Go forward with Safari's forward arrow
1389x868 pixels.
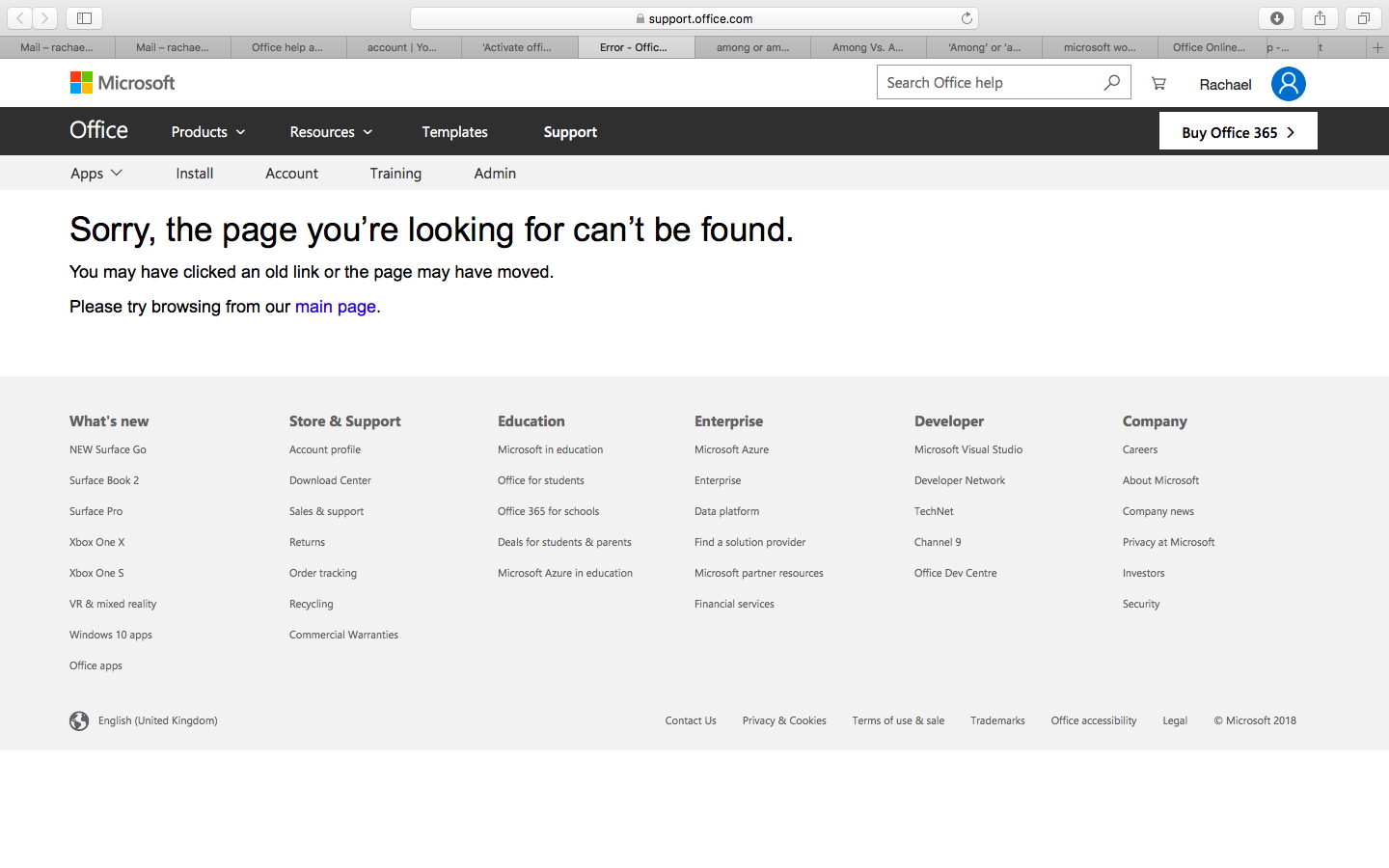coord(44,18)
